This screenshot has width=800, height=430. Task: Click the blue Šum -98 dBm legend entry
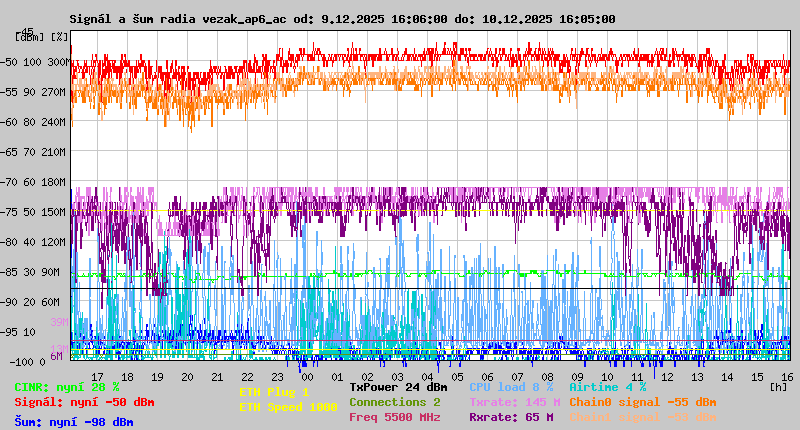tap(74, 422)
